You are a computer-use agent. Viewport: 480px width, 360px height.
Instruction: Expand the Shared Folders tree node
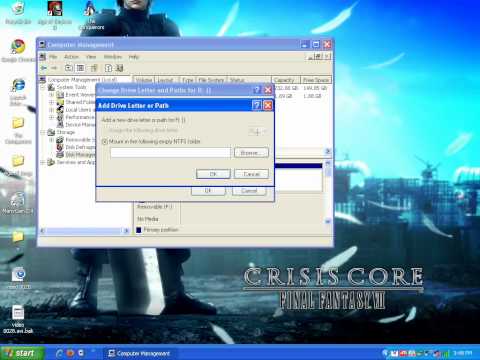(x=52, y=102)
